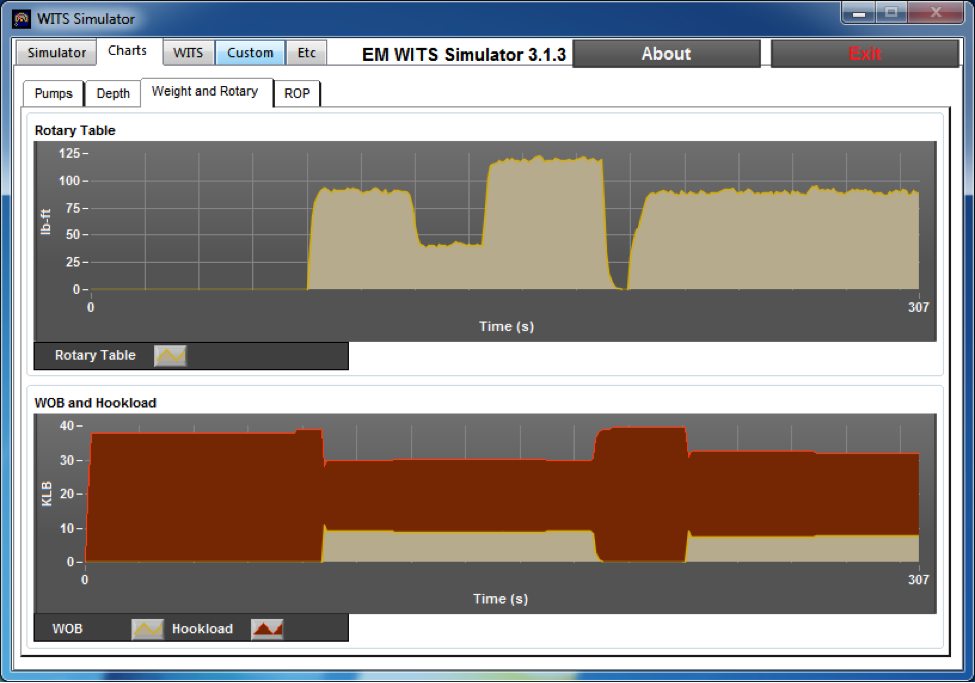The width and height of the screenshot is (975, 683).
Task: Switch to the Depth tab
Action: [112, 93]
